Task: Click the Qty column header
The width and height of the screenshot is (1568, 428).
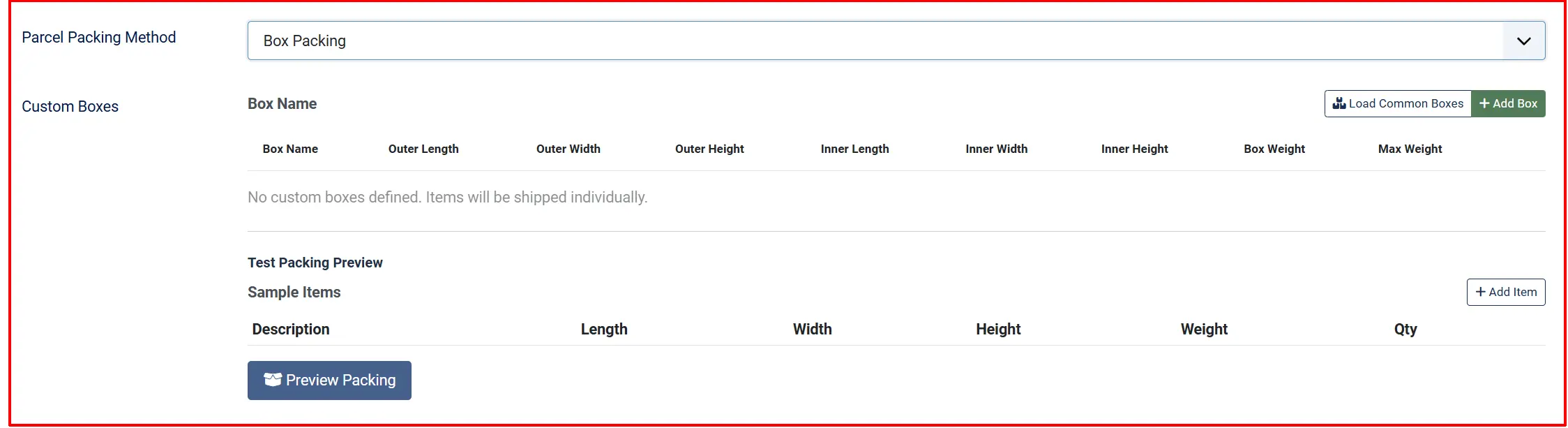Action: (x=1405, y=330)
